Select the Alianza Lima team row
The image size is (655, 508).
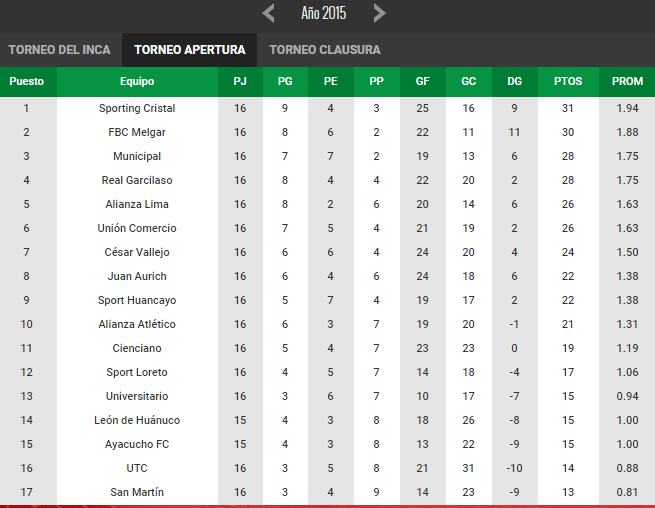pos(328,204)
